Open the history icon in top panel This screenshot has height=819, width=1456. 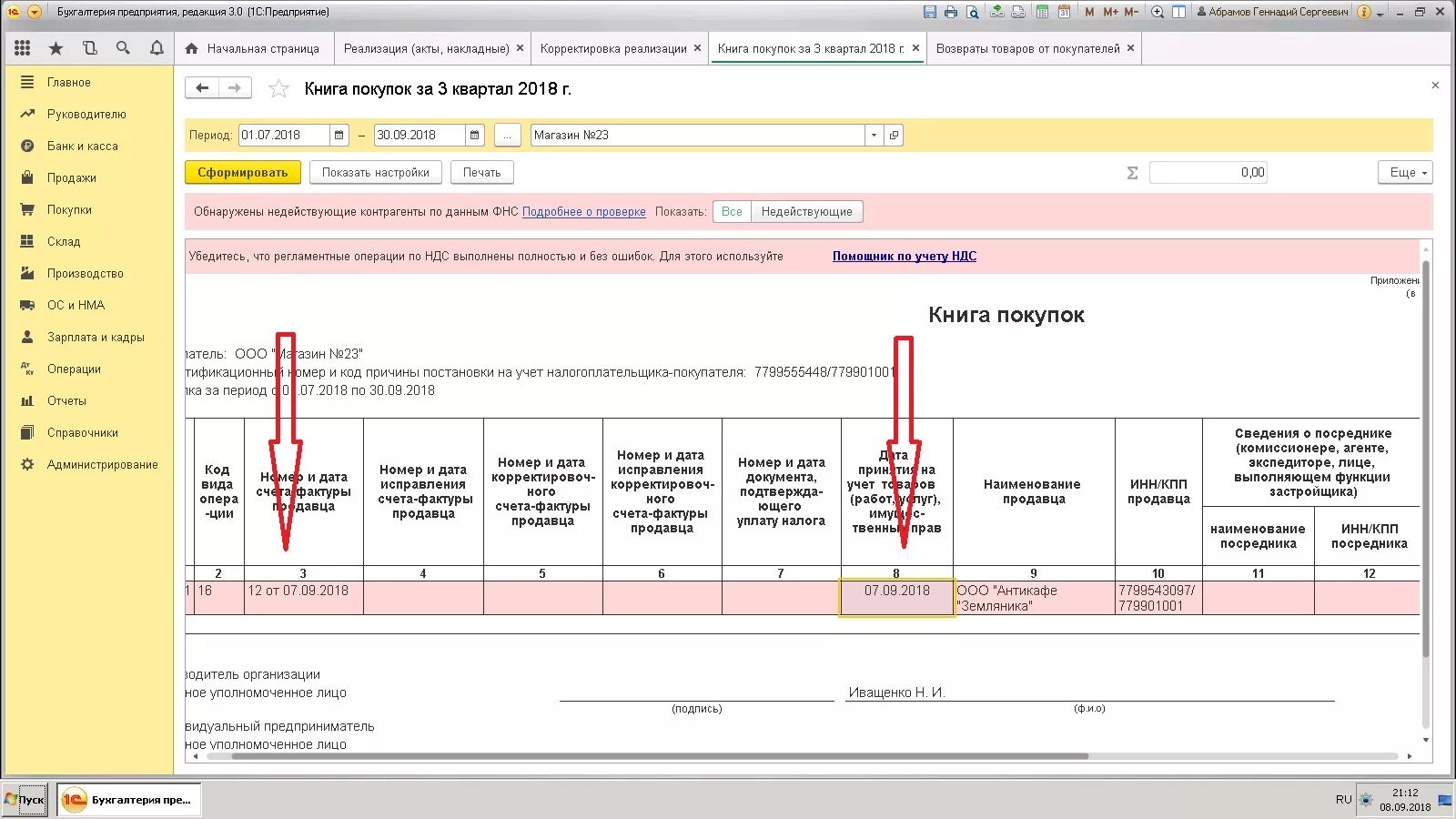click(89, 48)
